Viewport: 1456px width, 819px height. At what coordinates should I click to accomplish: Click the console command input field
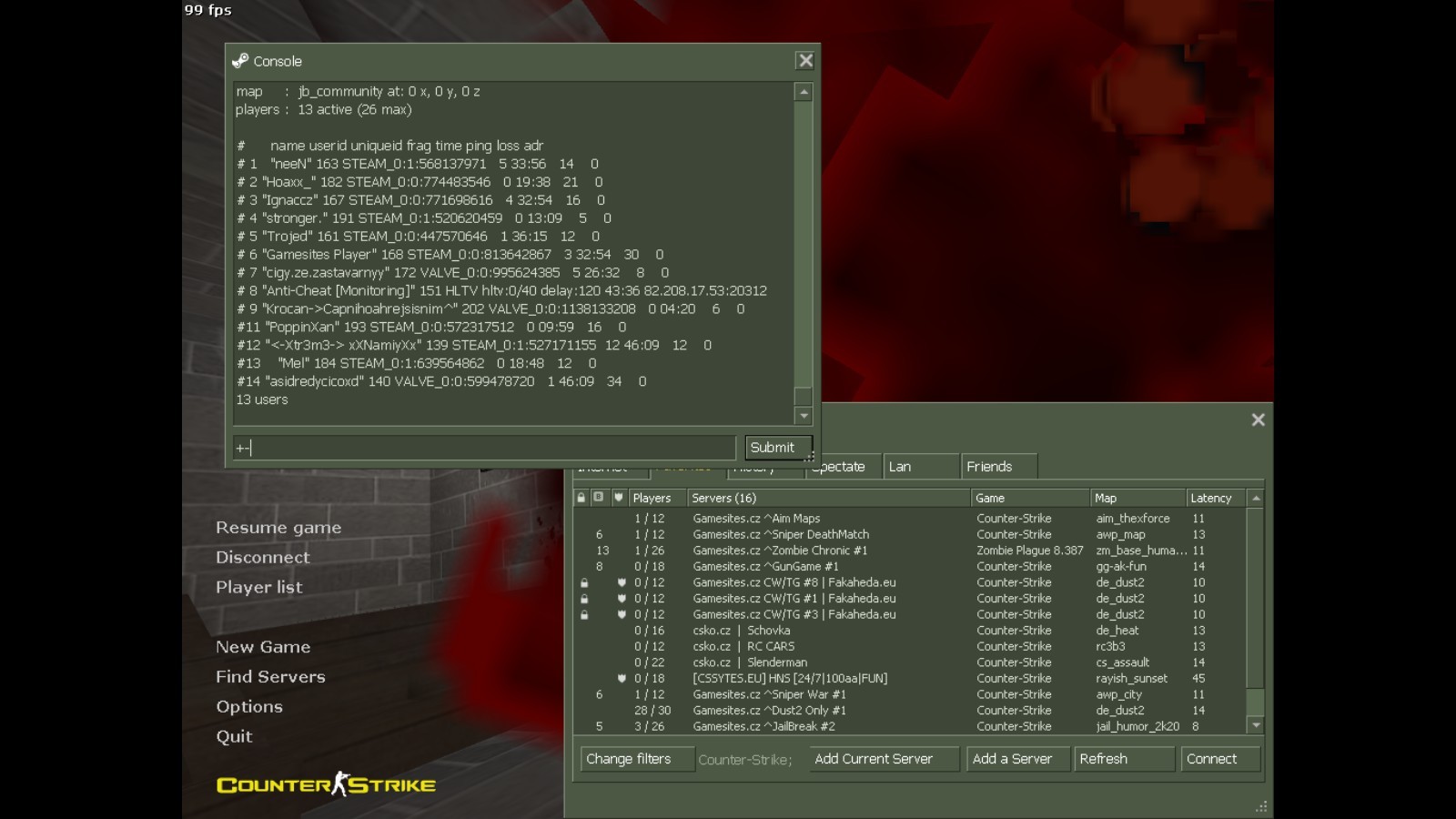point(484,448)
